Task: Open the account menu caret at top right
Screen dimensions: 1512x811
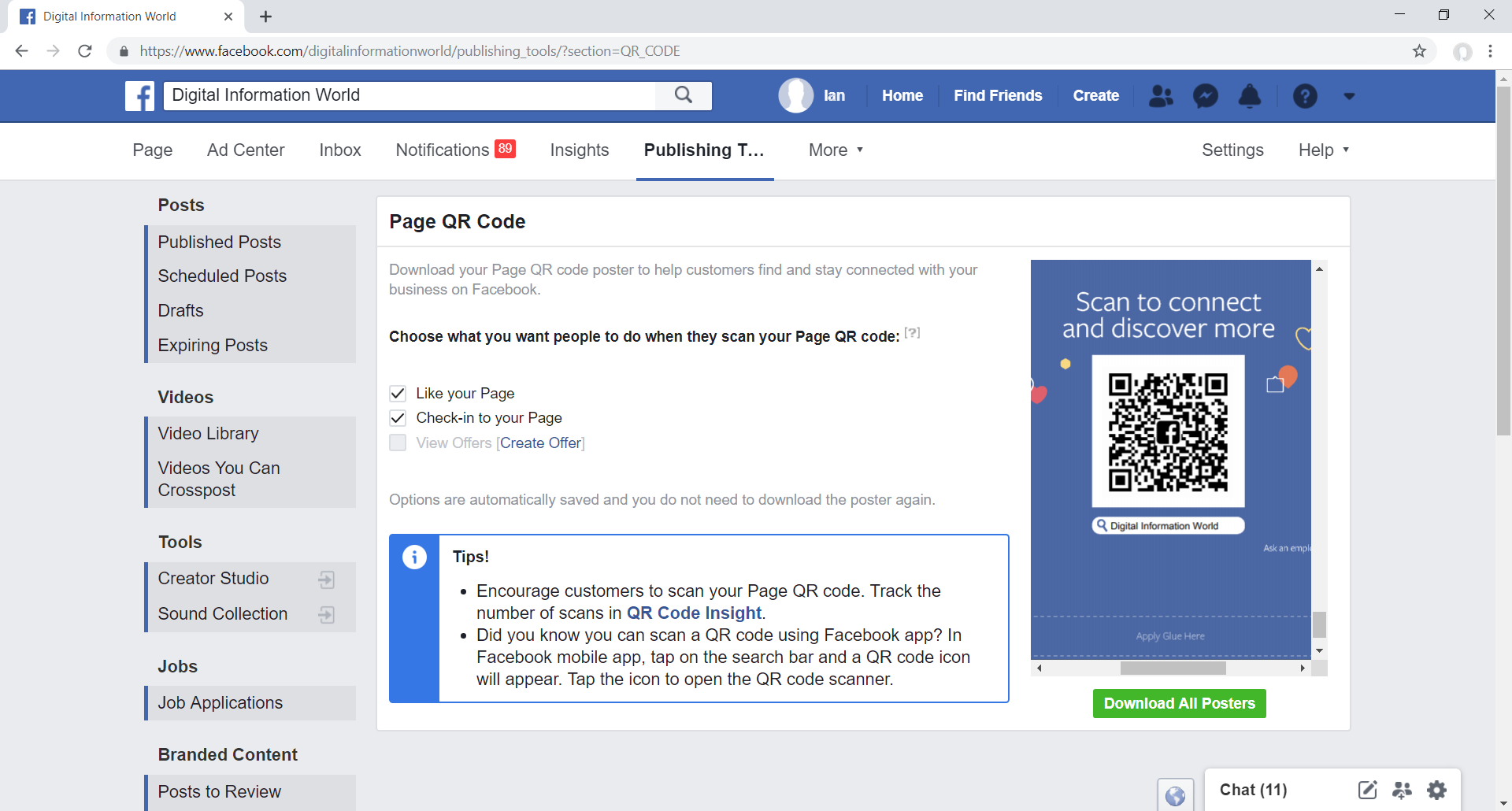Action: point(1349,96)
